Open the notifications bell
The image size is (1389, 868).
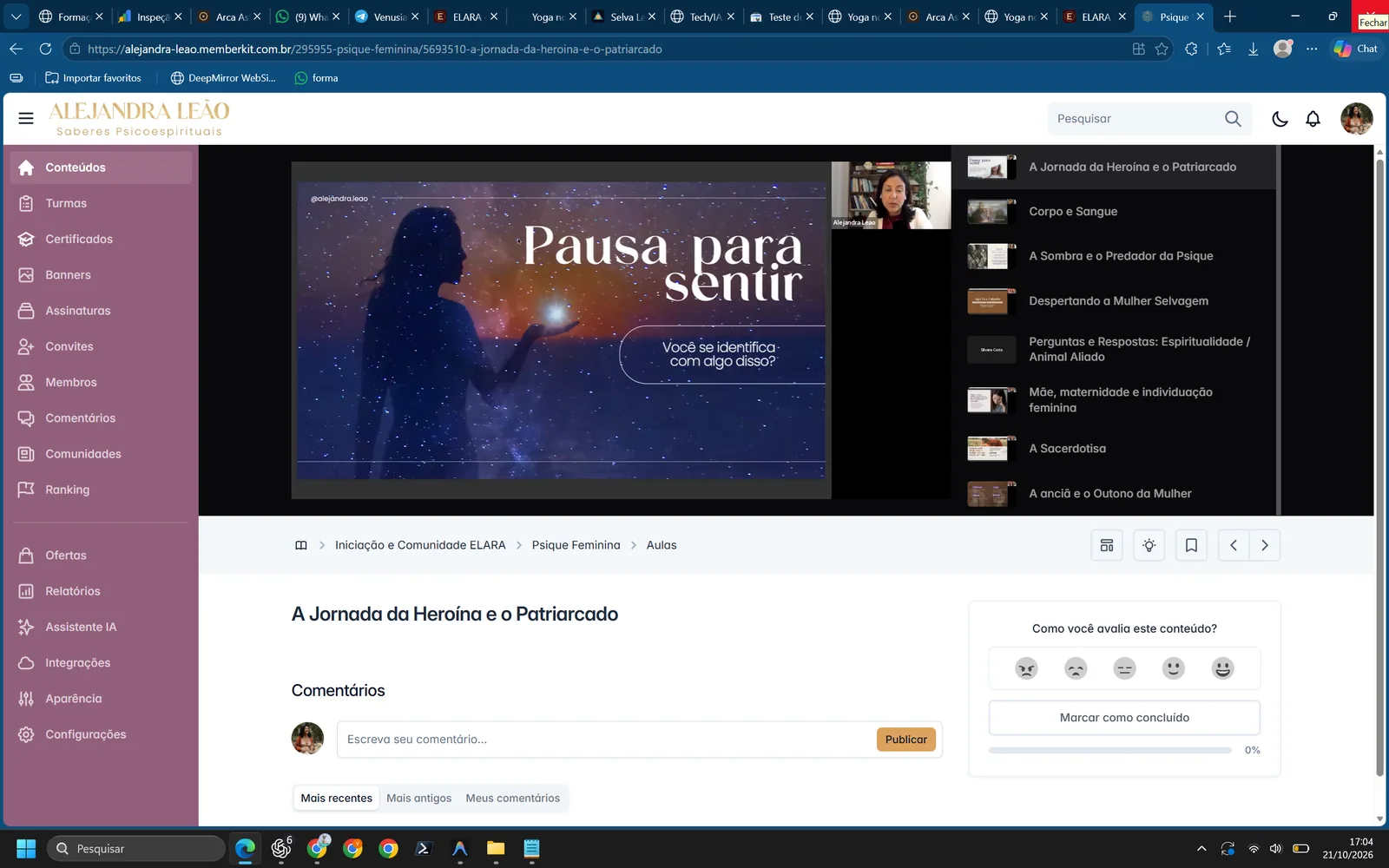click(x=1313, y=119)
